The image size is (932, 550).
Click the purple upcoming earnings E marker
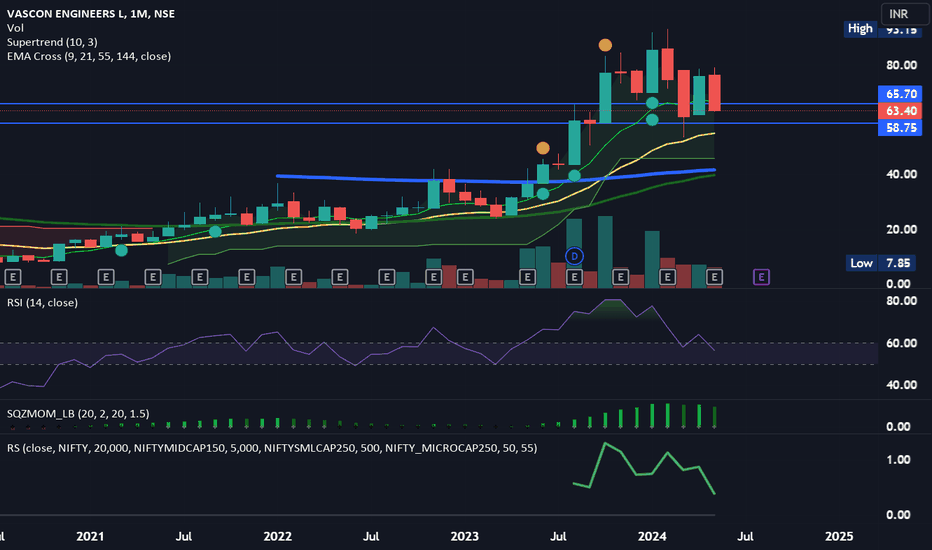[761, 277]
